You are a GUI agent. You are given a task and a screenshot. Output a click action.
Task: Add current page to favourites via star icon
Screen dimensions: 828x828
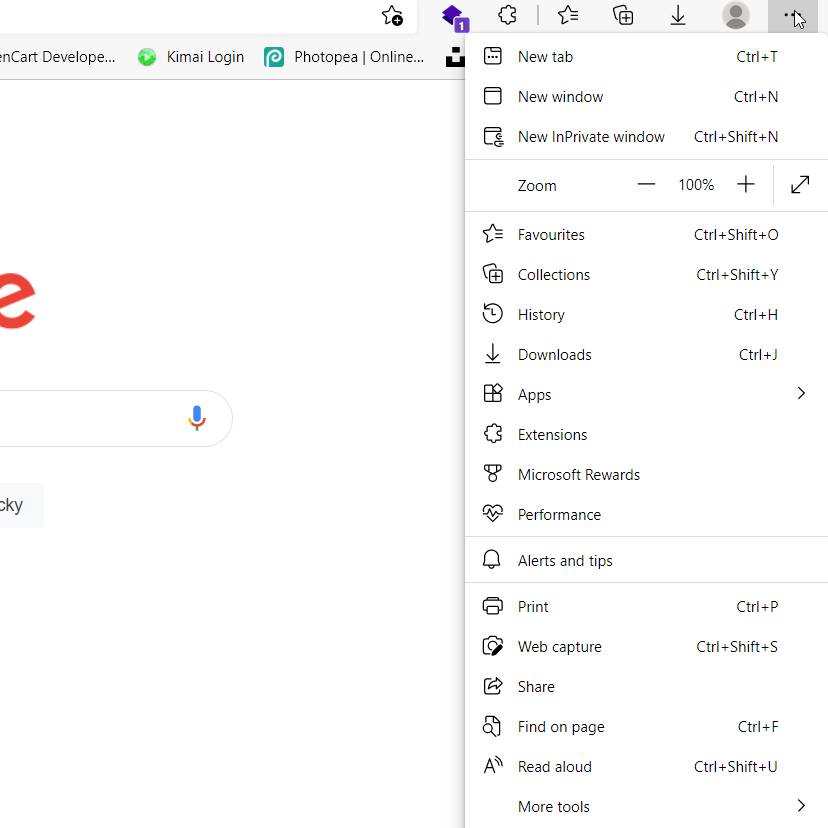click(392, 16)
